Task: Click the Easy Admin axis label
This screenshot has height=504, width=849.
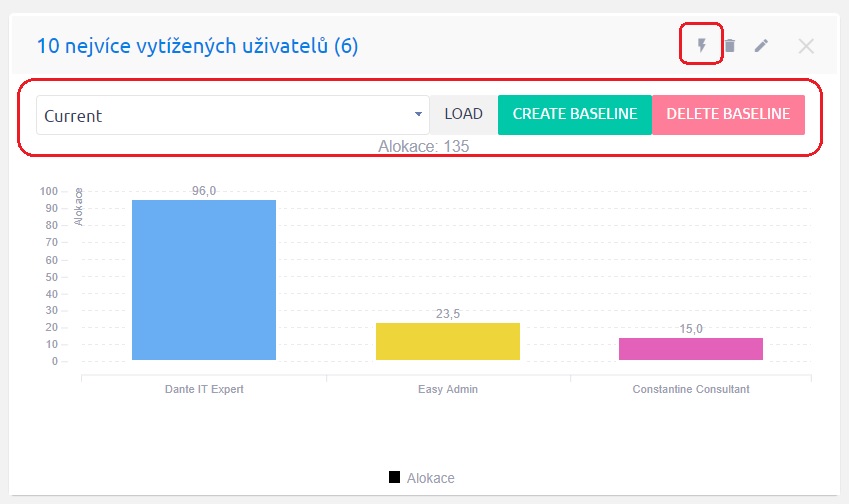Action: coord(448,389)
